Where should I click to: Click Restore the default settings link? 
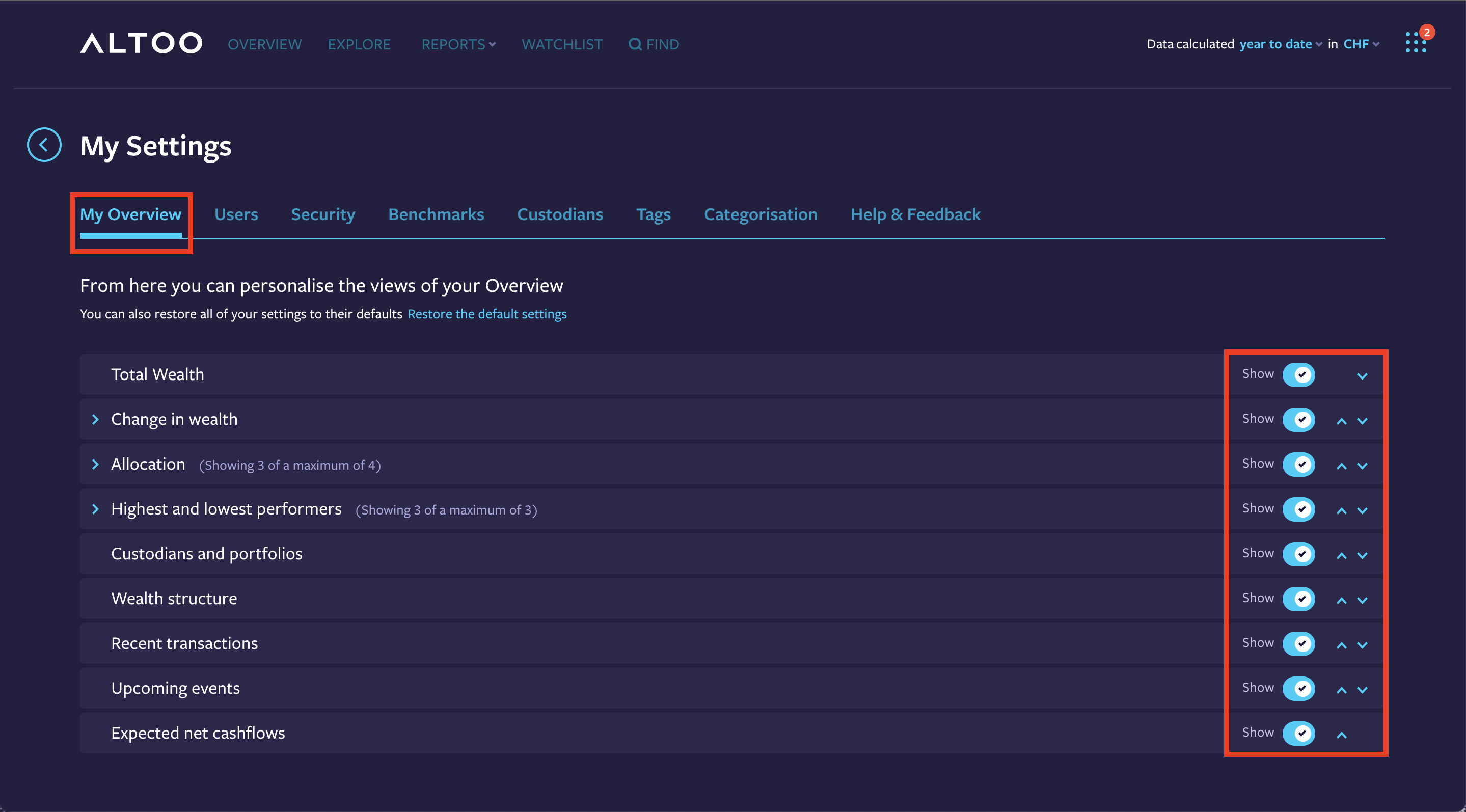[486, 313]
